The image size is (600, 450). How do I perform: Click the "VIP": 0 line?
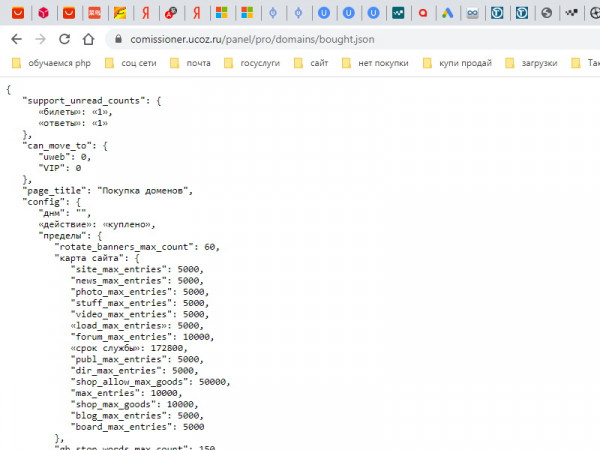click(60, 168)
